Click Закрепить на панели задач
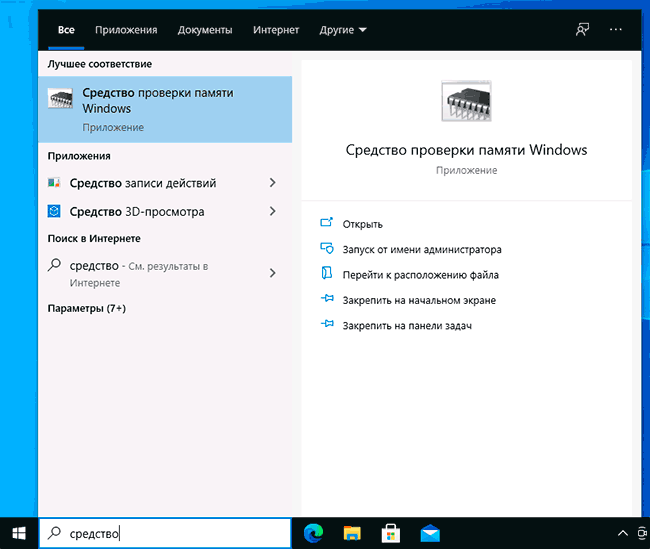The height and width of the screenshot is (549, 650). point(407,326)
